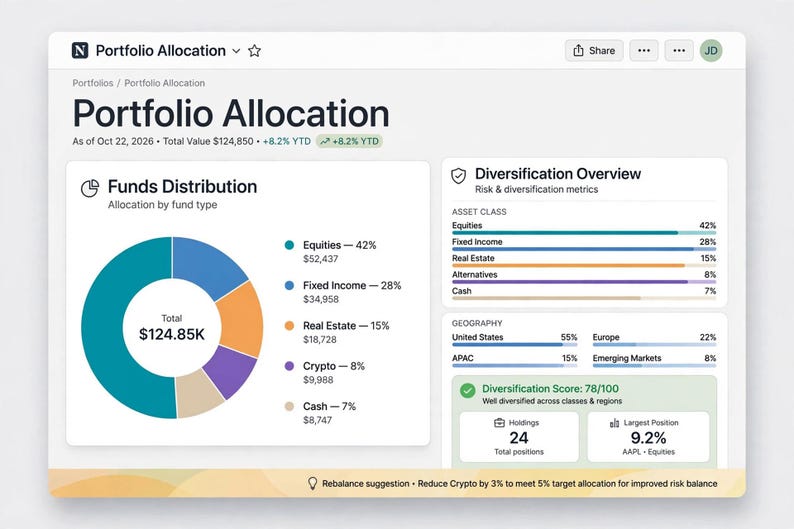Click the "Equities — 42%" legend label

(339, 245)
